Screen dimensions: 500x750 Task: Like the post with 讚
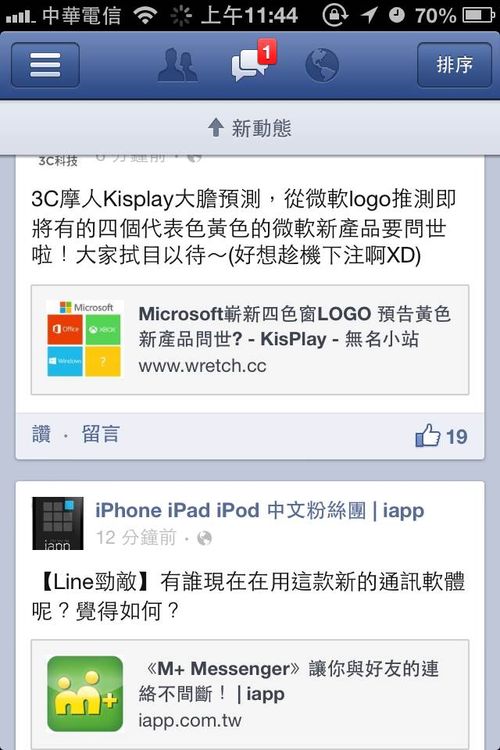(x=42, y=434)
